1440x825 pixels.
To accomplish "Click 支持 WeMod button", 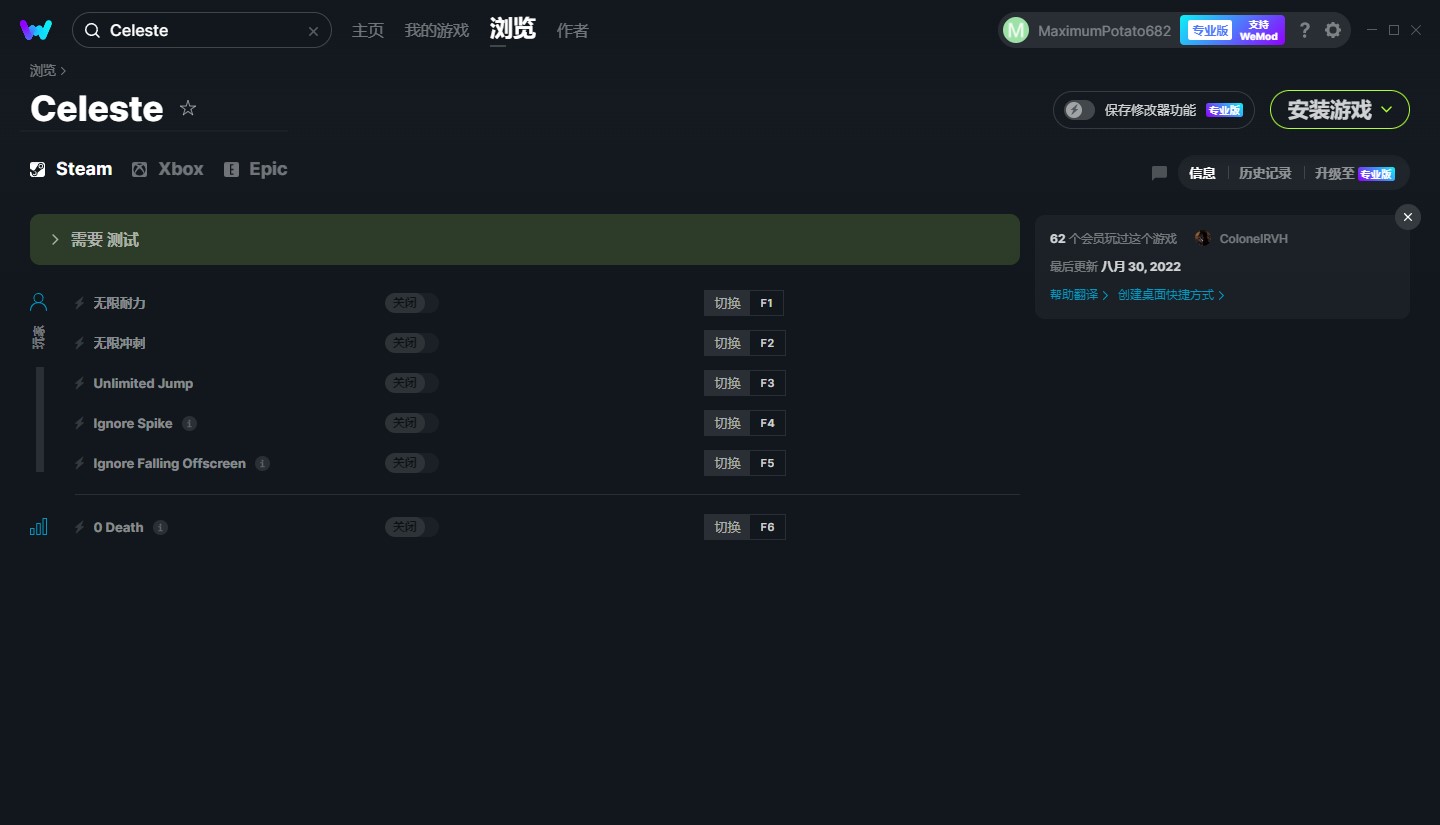I will (x=1259, y=30).
